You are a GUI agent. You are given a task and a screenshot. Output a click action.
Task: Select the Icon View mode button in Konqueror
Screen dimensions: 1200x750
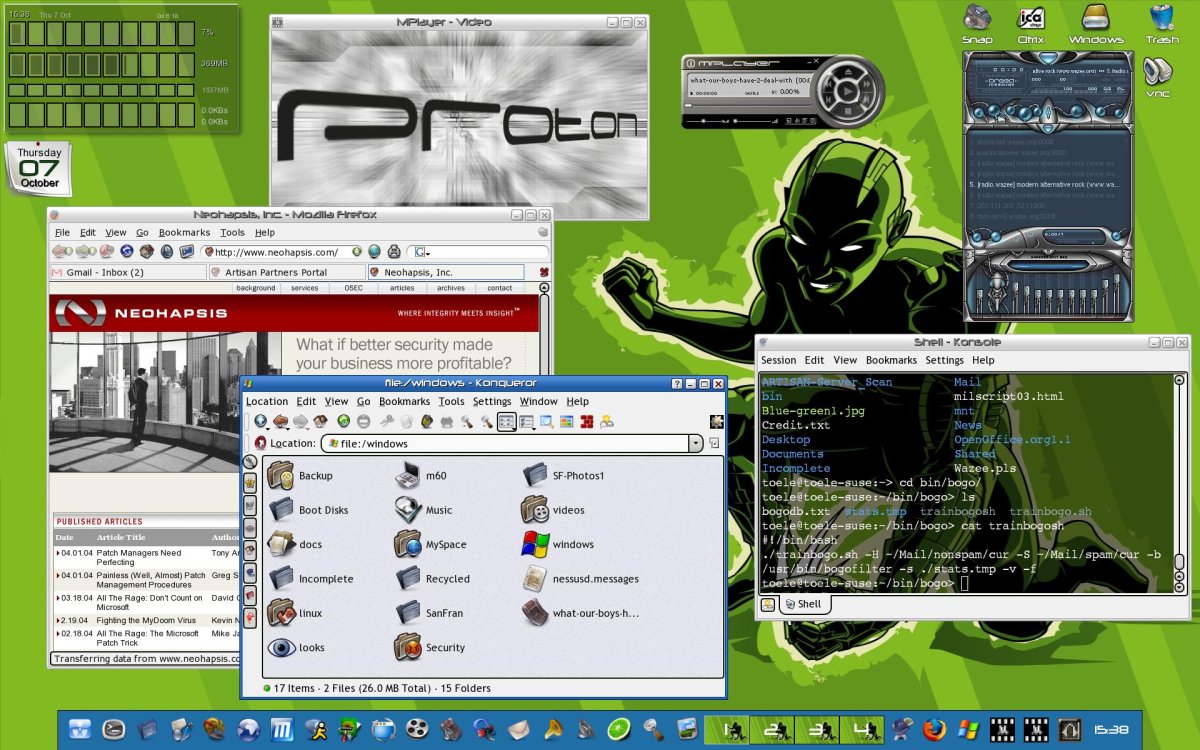click(x=507, y=421)
